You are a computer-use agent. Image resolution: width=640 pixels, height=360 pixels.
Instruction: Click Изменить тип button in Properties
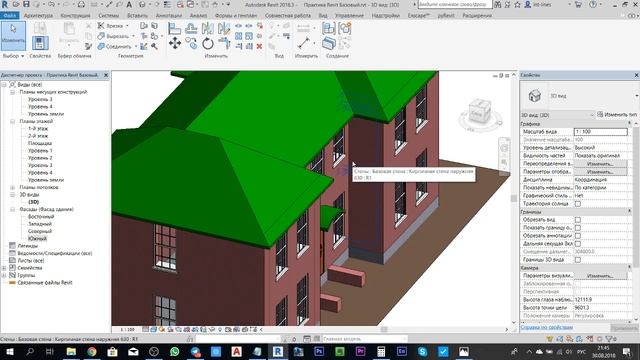[617, 115]
